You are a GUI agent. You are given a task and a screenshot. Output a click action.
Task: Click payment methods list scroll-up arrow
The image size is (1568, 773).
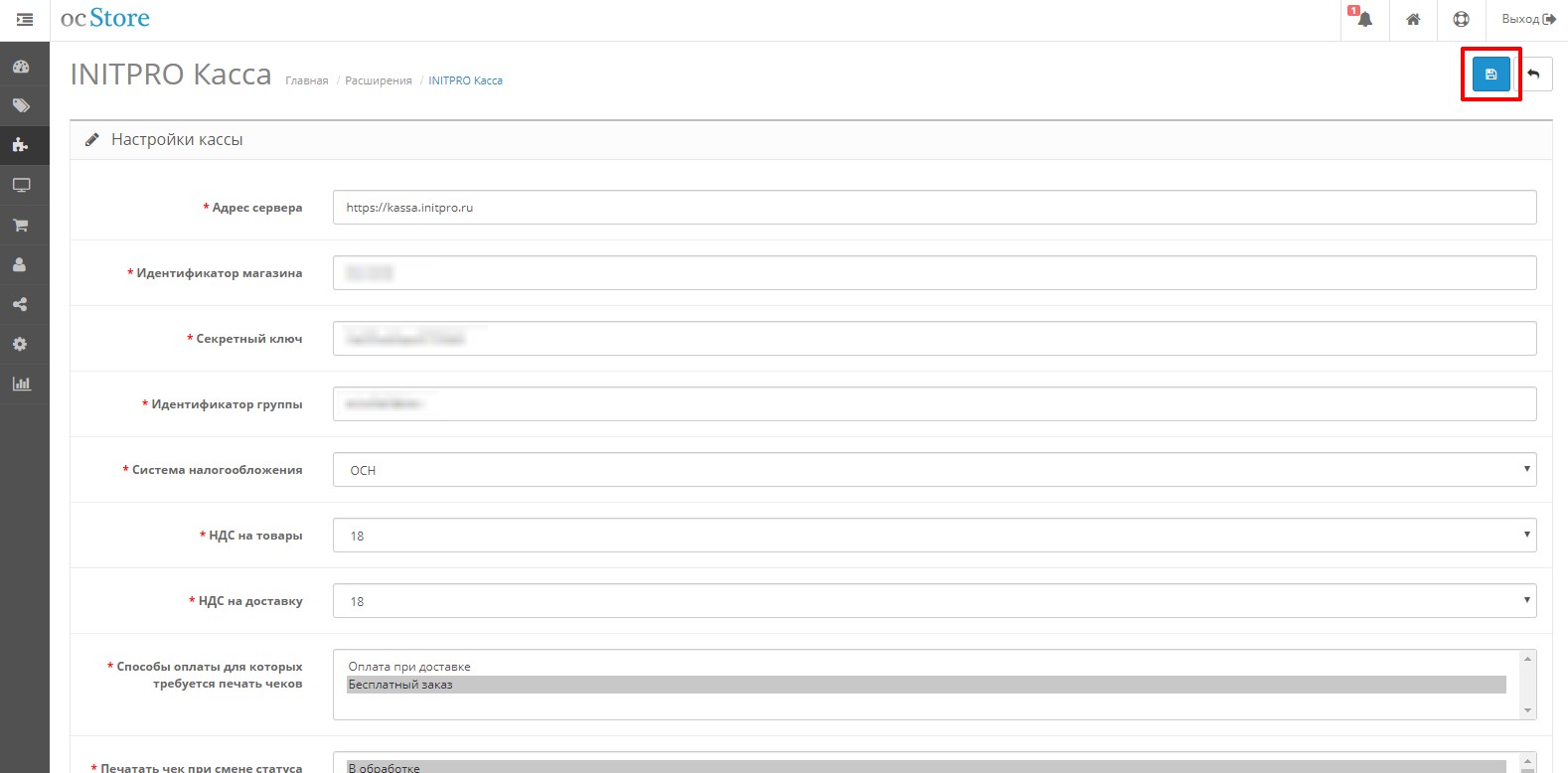1527,660
